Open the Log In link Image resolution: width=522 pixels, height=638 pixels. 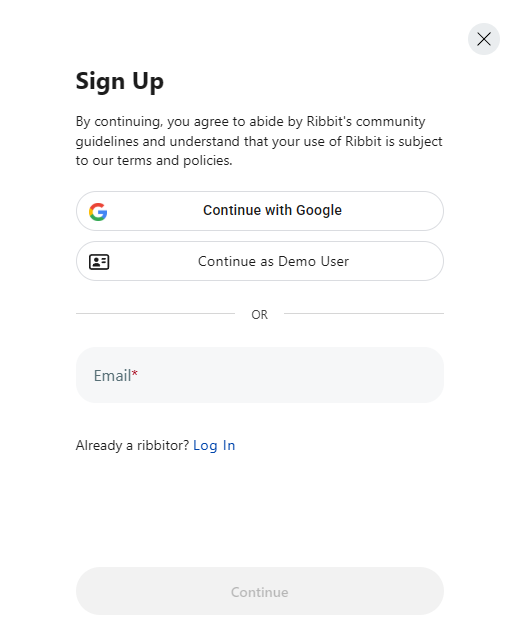click(214, 446)
